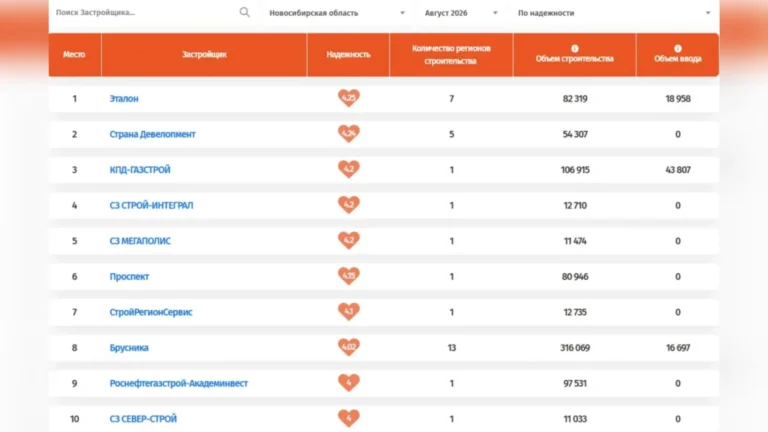Click reliability heart for КПД-ГАЗСТРОЙ

coord(349,169)
